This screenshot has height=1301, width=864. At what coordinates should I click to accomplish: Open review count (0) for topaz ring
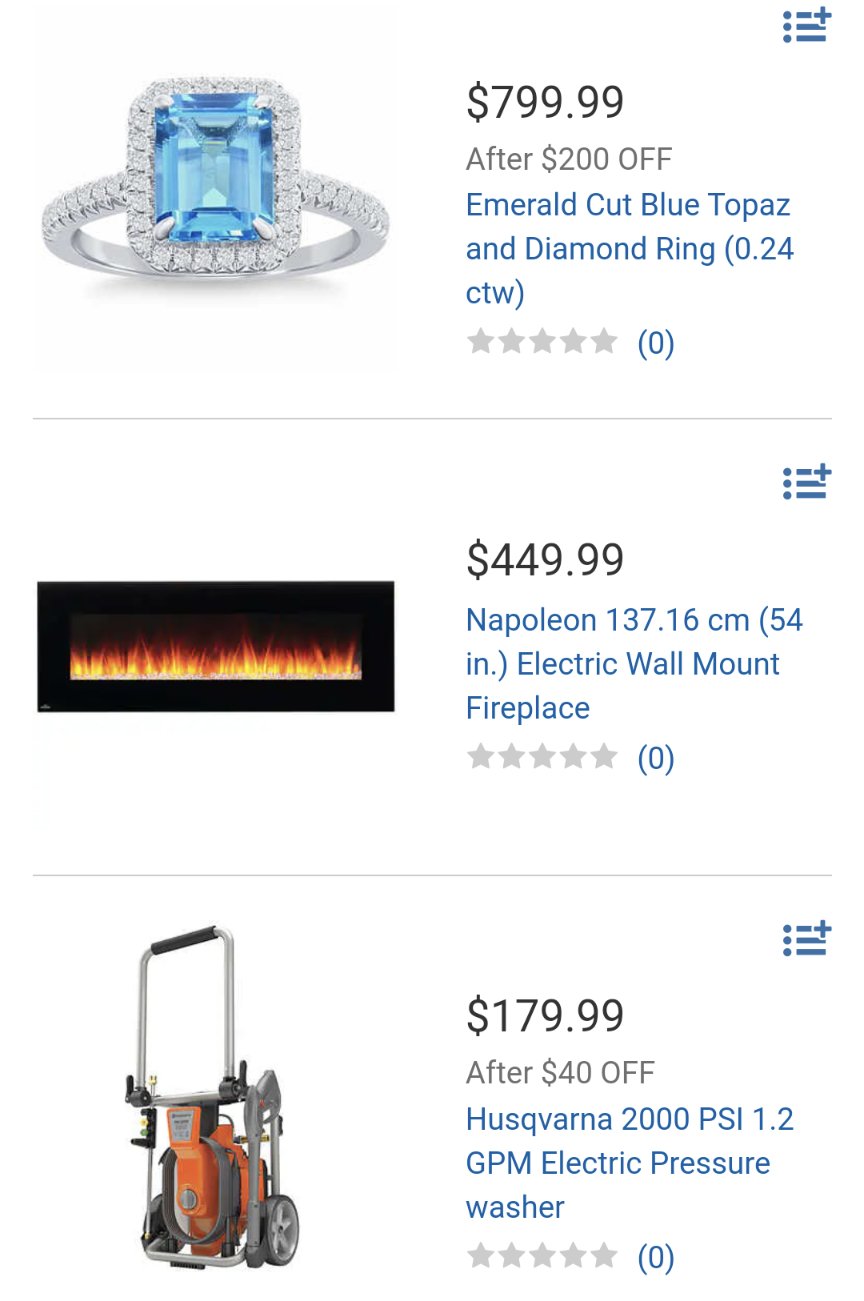click(656, 343)
